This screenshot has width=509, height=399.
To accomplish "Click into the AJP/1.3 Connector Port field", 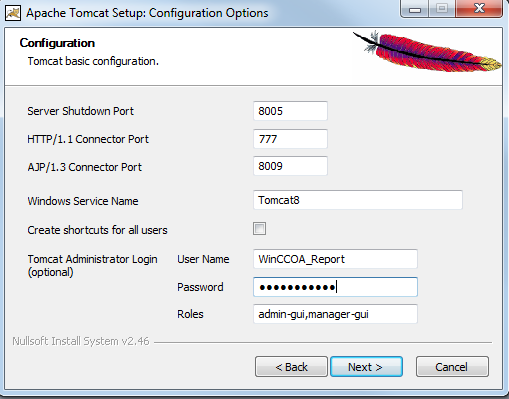I will click(x=290, y=166).
